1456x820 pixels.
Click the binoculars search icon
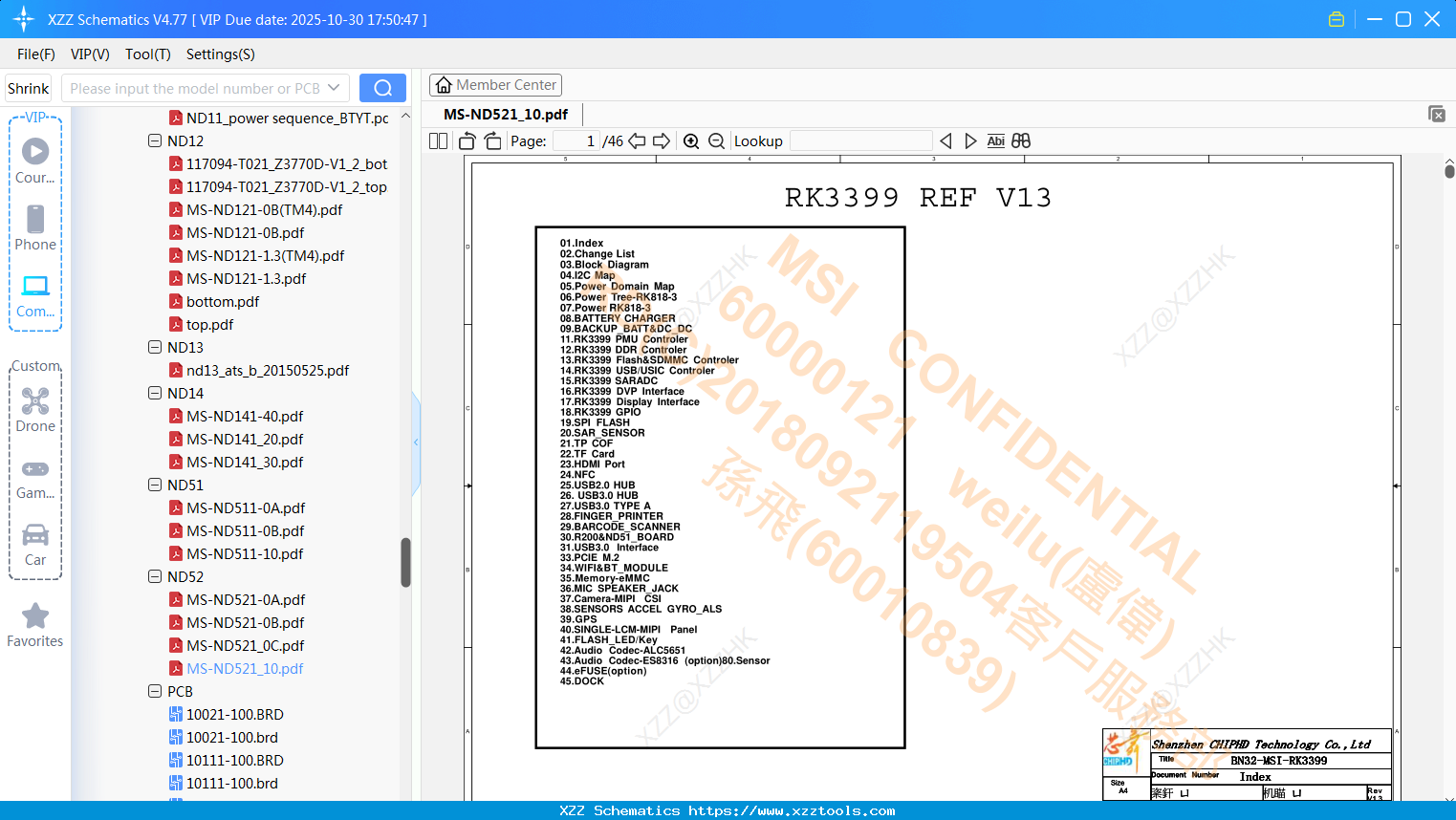(x=1021, y=141)
